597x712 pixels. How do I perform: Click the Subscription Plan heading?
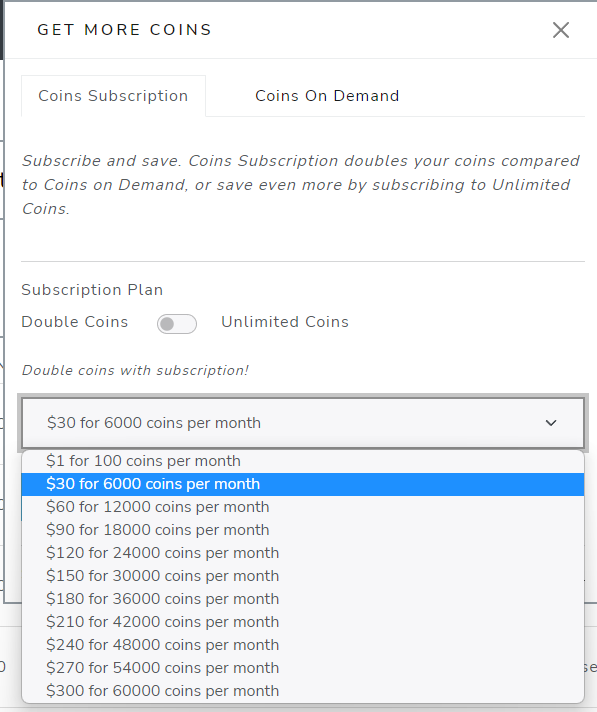point(92,290)
